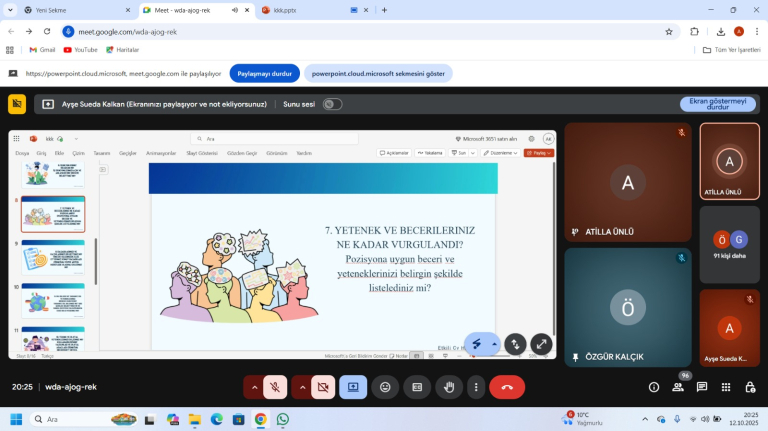Click the red leave call button
The height and width of the screenshot is (431, 768).
506,387
